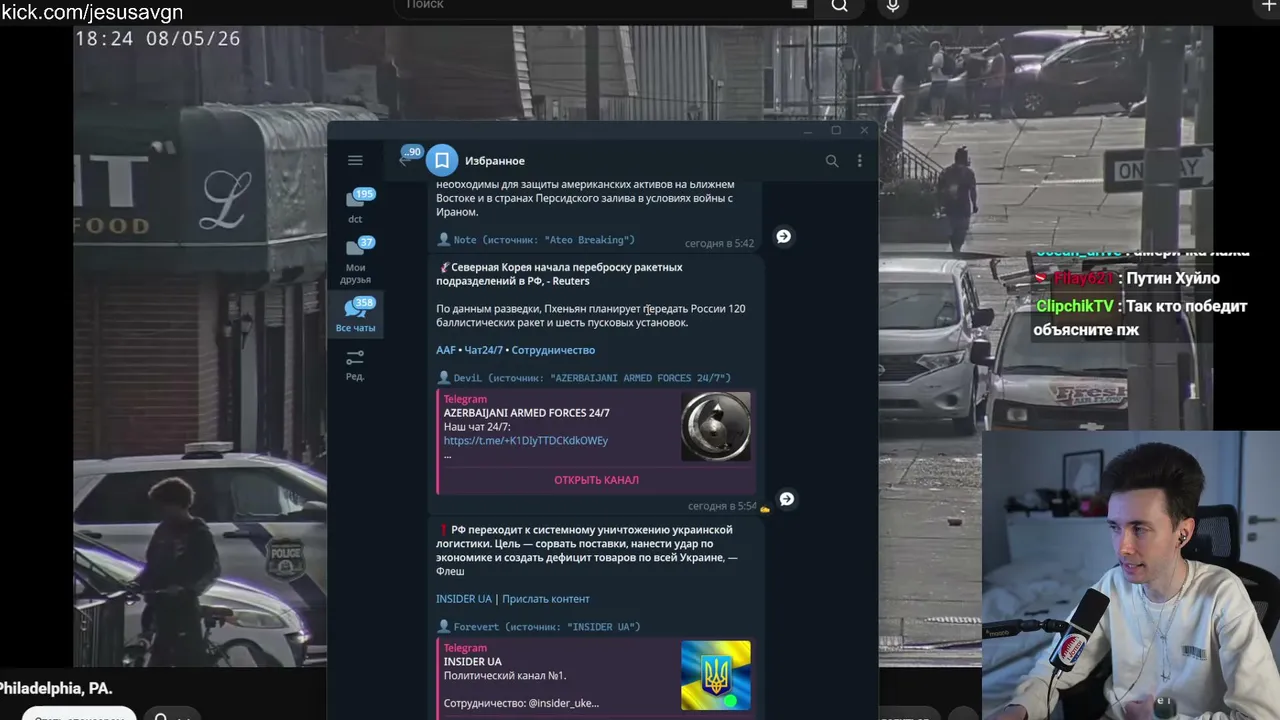Open the Мои друзья chat folder
The width and height of the screenshot is (1280, 720).
pos(357,261)
